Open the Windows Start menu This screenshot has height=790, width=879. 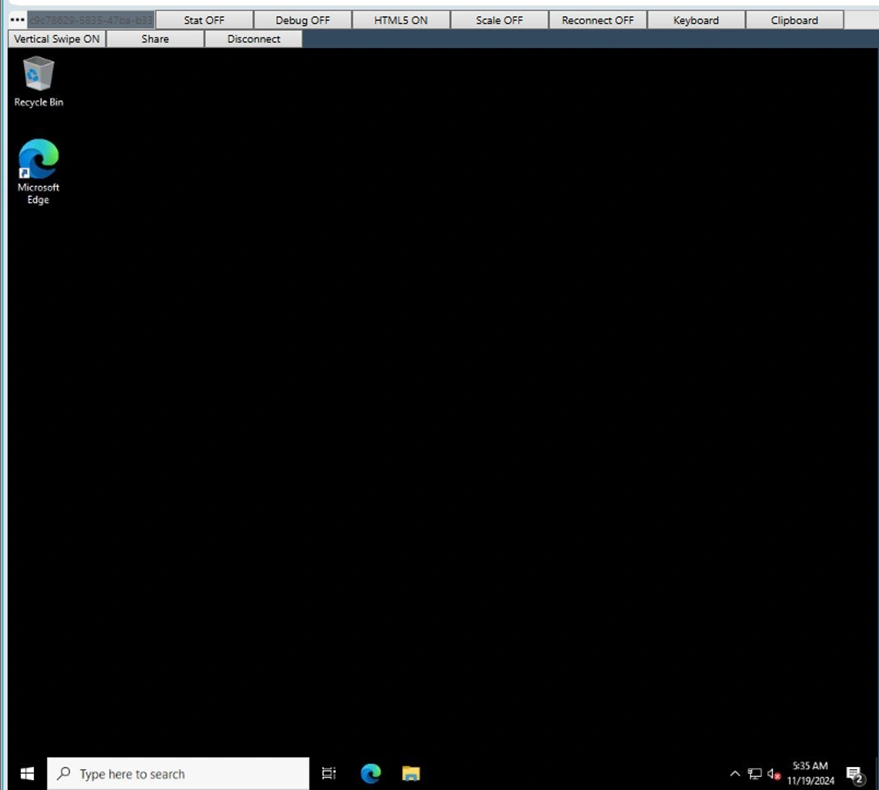[27, 774]
